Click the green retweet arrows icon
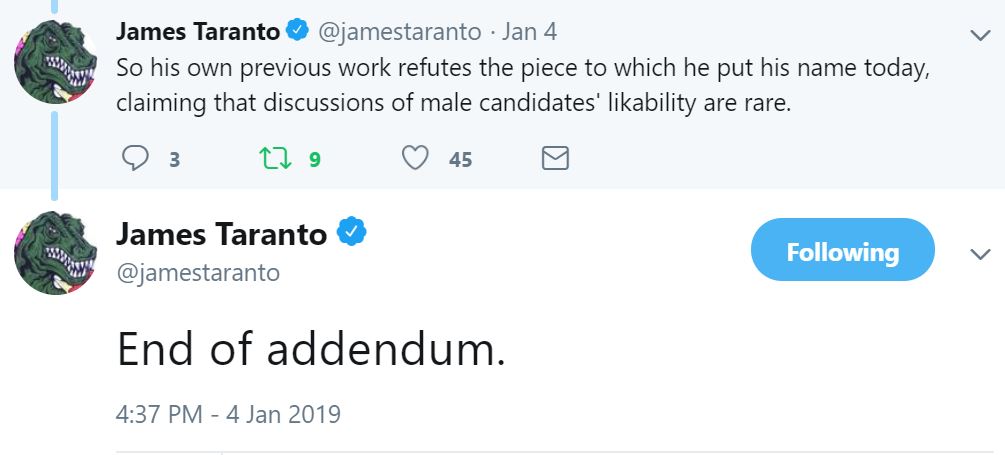The height and width of the screenshot is (455, 1005). [x=275, y=158]
